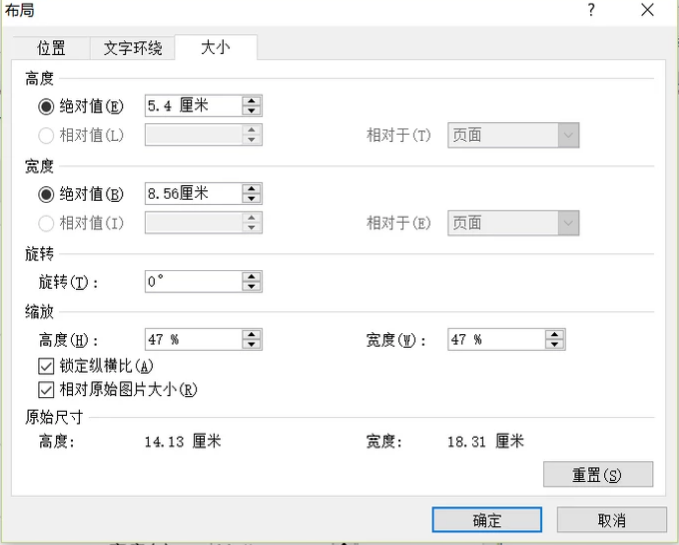
Task: Increase absolute height with up arrow
Action: 252,101
